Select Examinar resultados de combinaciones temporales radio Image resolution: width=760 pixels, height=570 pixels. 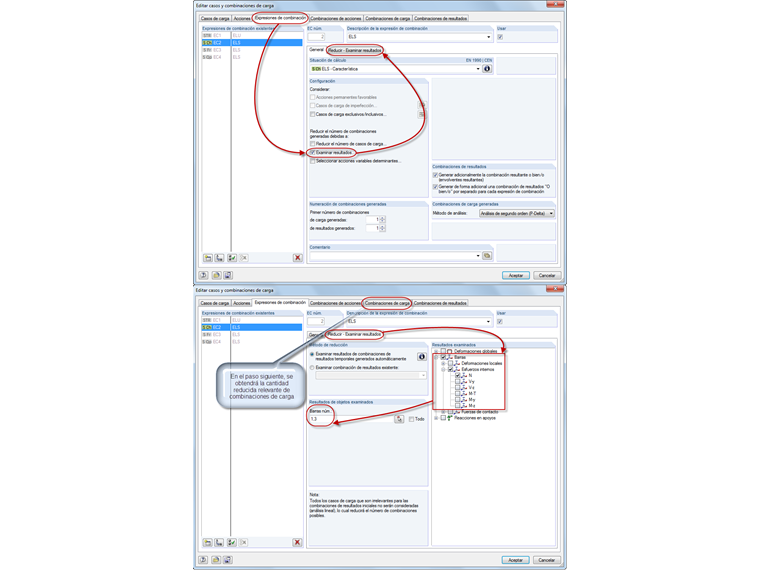tap(312, 354)
